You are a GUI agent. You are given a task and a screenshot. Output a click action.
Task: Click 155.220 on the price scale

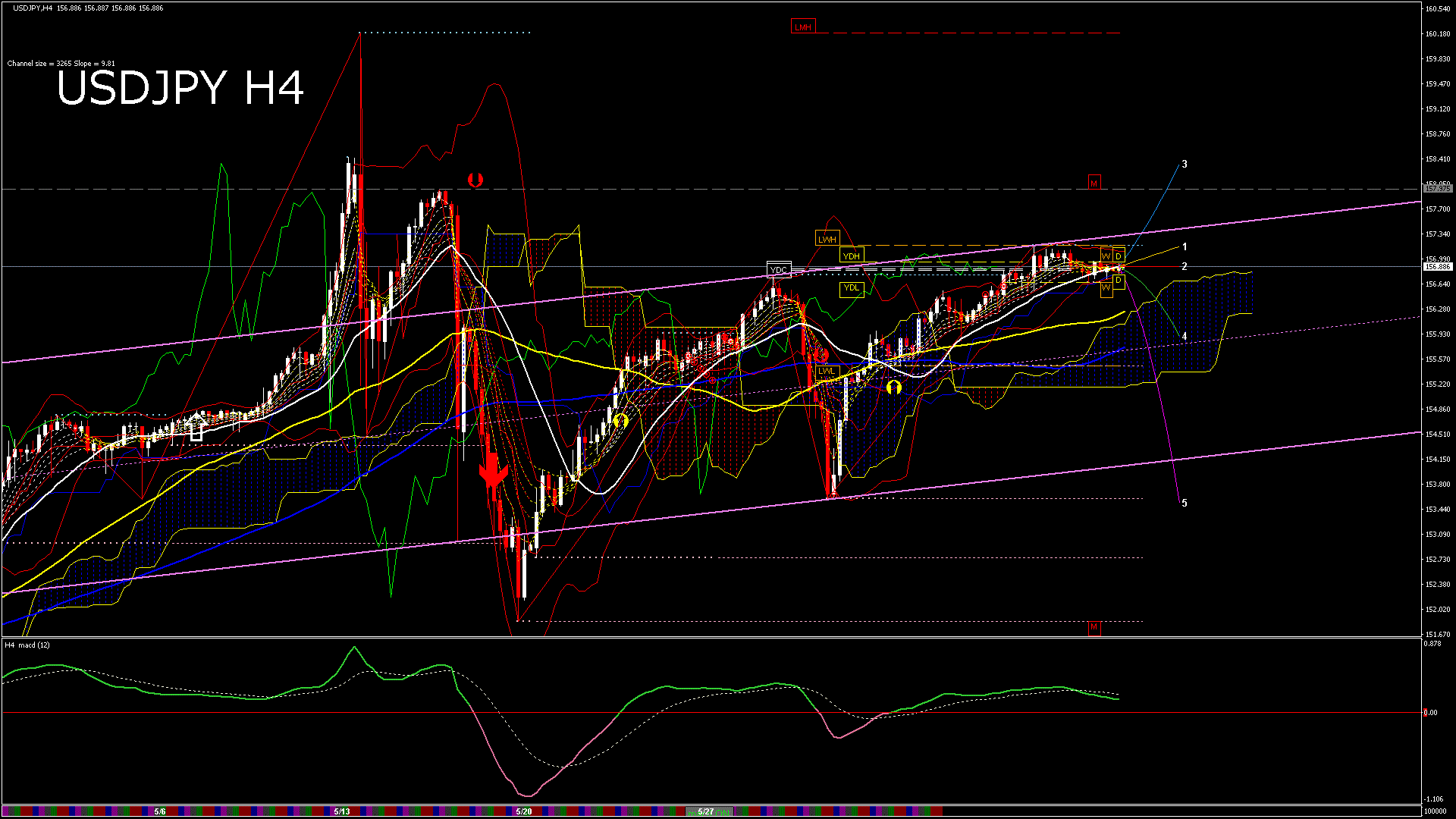click(1438, 384)
